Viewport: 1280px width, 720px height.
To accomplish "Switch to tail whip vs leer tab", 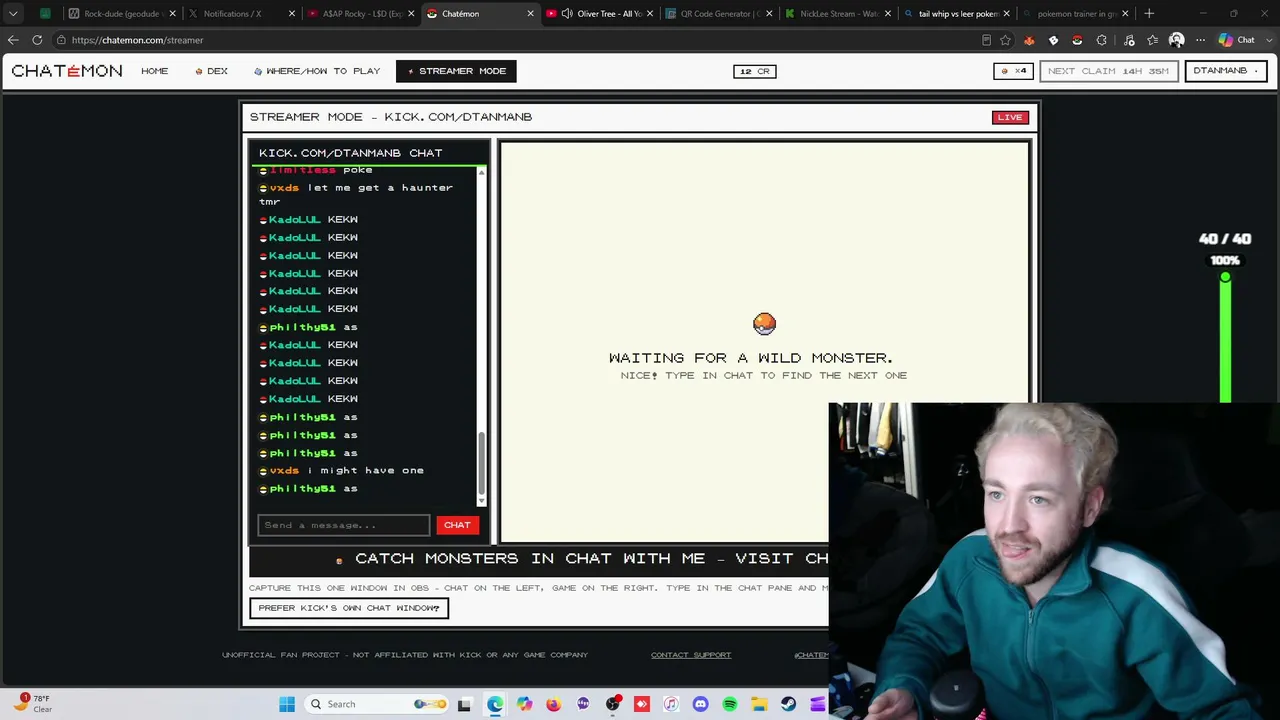I will click(956, 14).
